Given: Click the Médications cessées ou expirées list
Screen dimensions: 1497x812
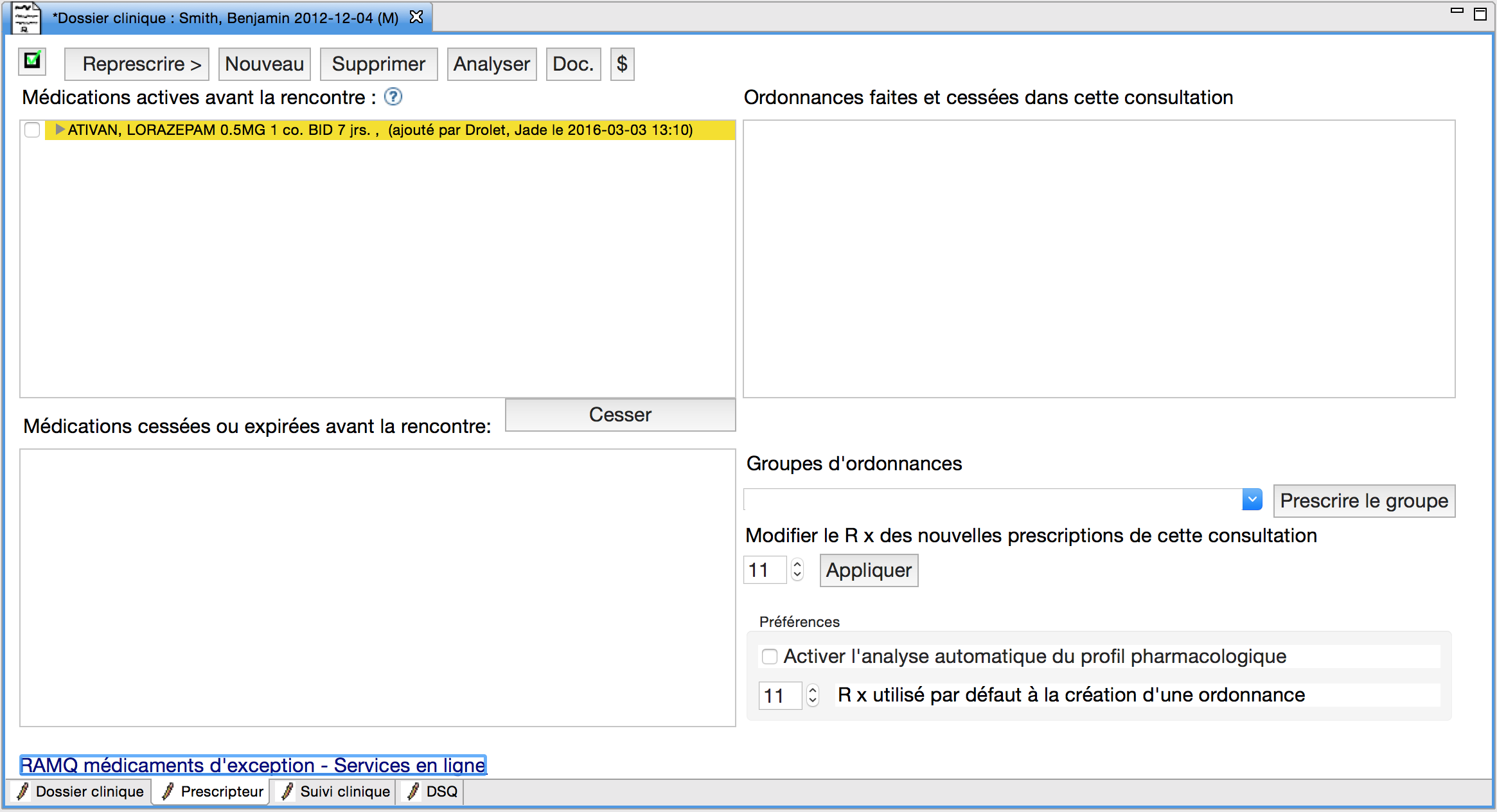Looking at the screenshot, I should pyautogui.click(x=378, y=588).
